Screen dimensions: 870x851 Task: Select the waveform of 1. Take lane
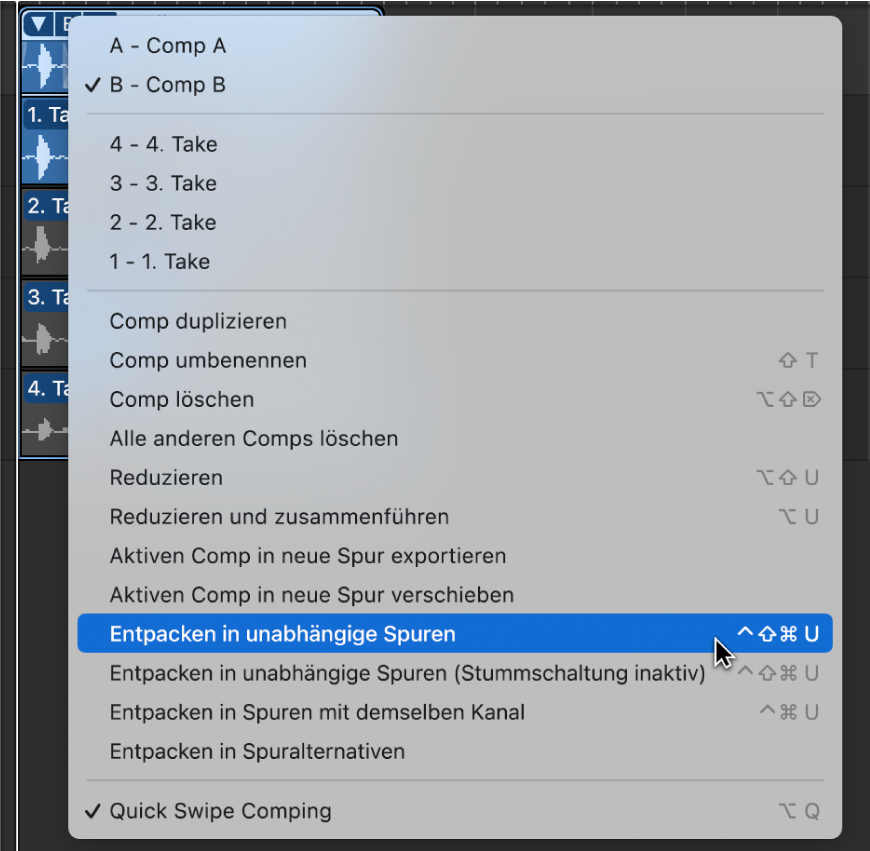(45, 155)
